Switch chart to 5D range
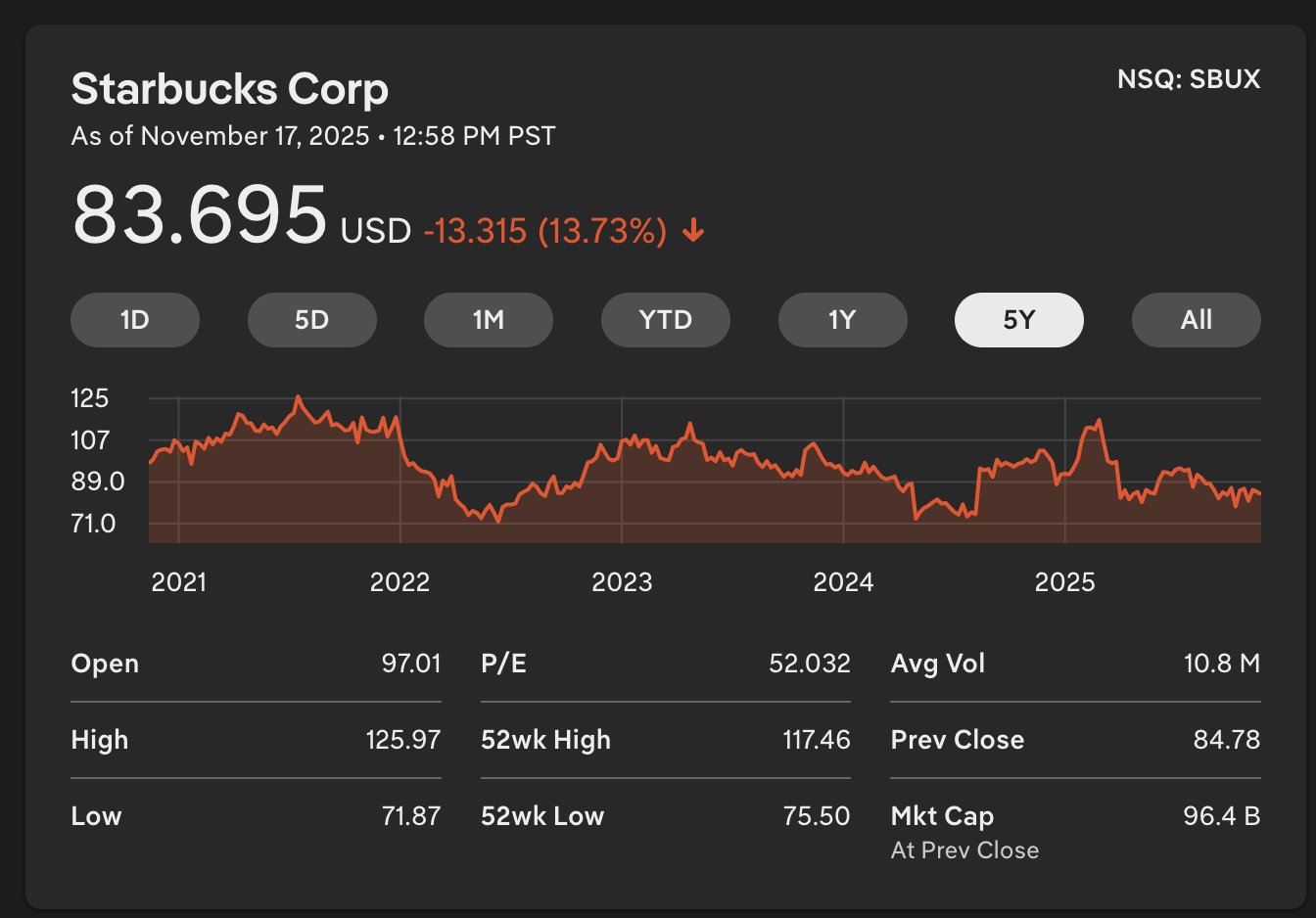Viewport: 1316px width, 918px height. click(311, 320)
